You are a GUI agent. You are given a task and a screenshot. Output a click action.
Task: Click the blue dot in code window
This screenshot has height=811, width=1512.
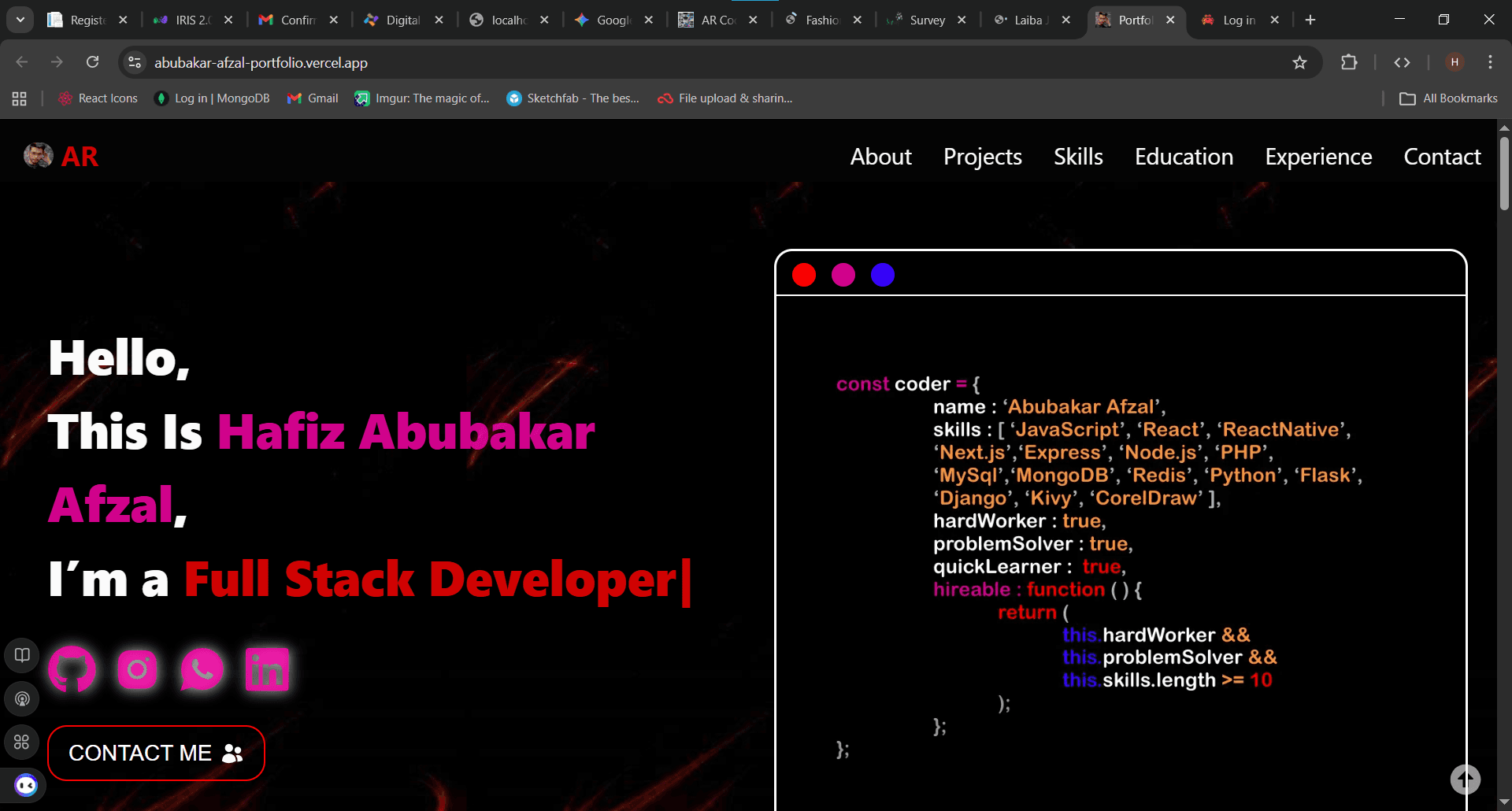point(883,275)
